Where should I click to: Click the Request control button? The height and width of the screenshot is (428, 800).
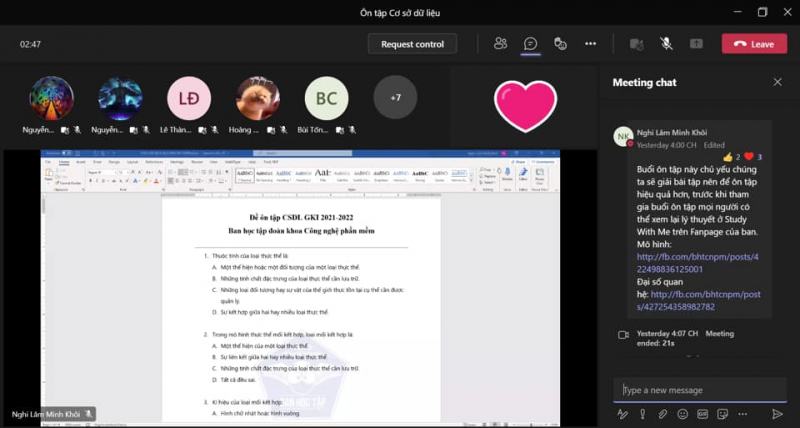pos(412,44)
